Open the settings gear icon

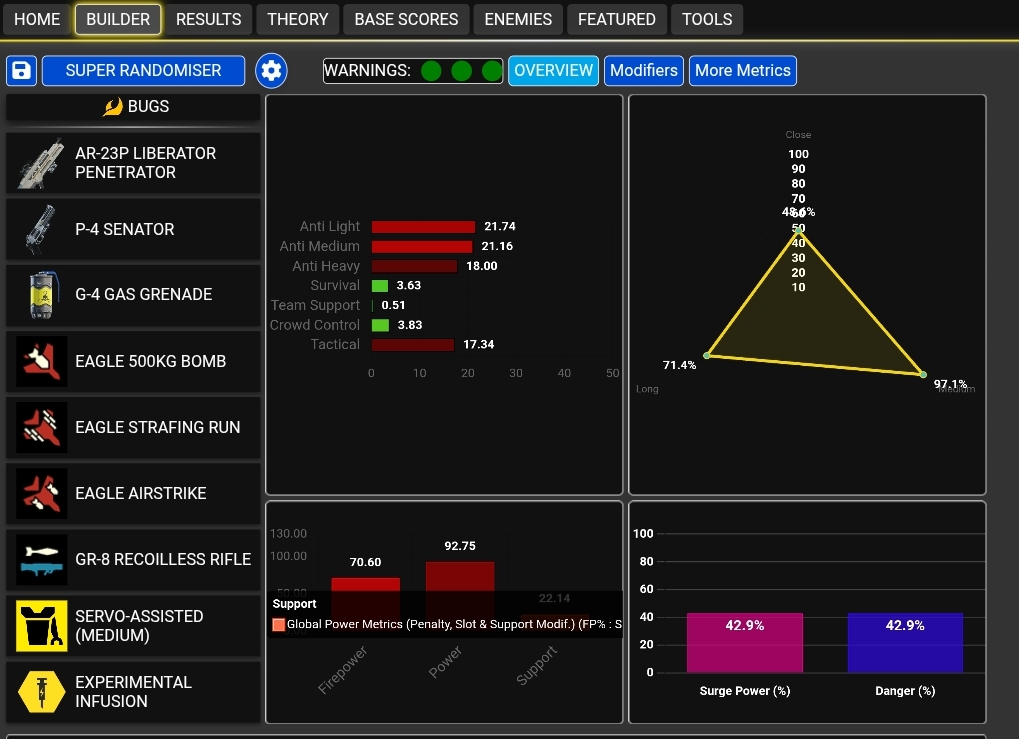click(x=271, y=70)
